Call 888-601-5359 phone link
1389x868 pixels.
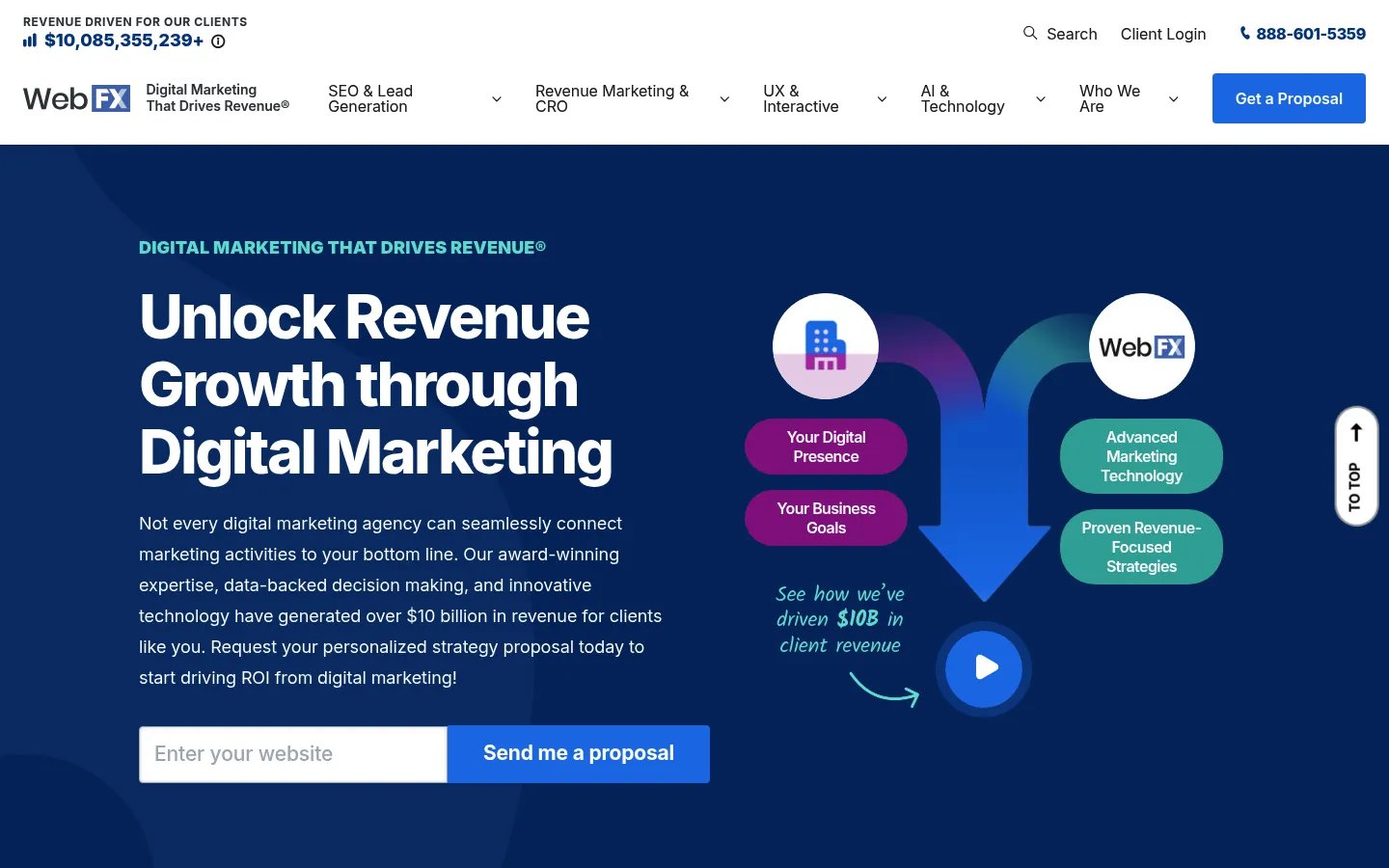tap(1311, 34)
